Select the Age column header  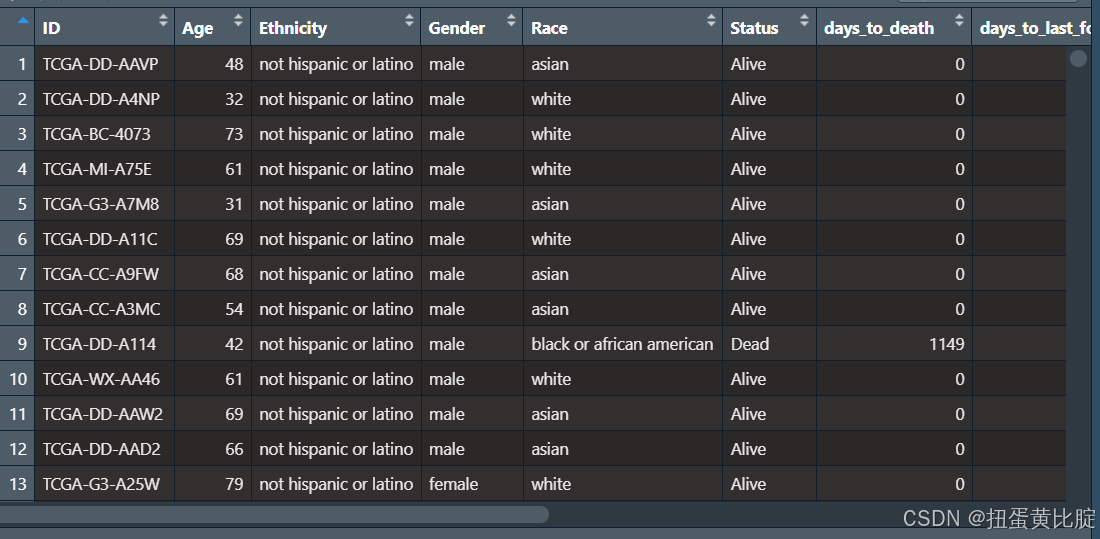point(213,27)
